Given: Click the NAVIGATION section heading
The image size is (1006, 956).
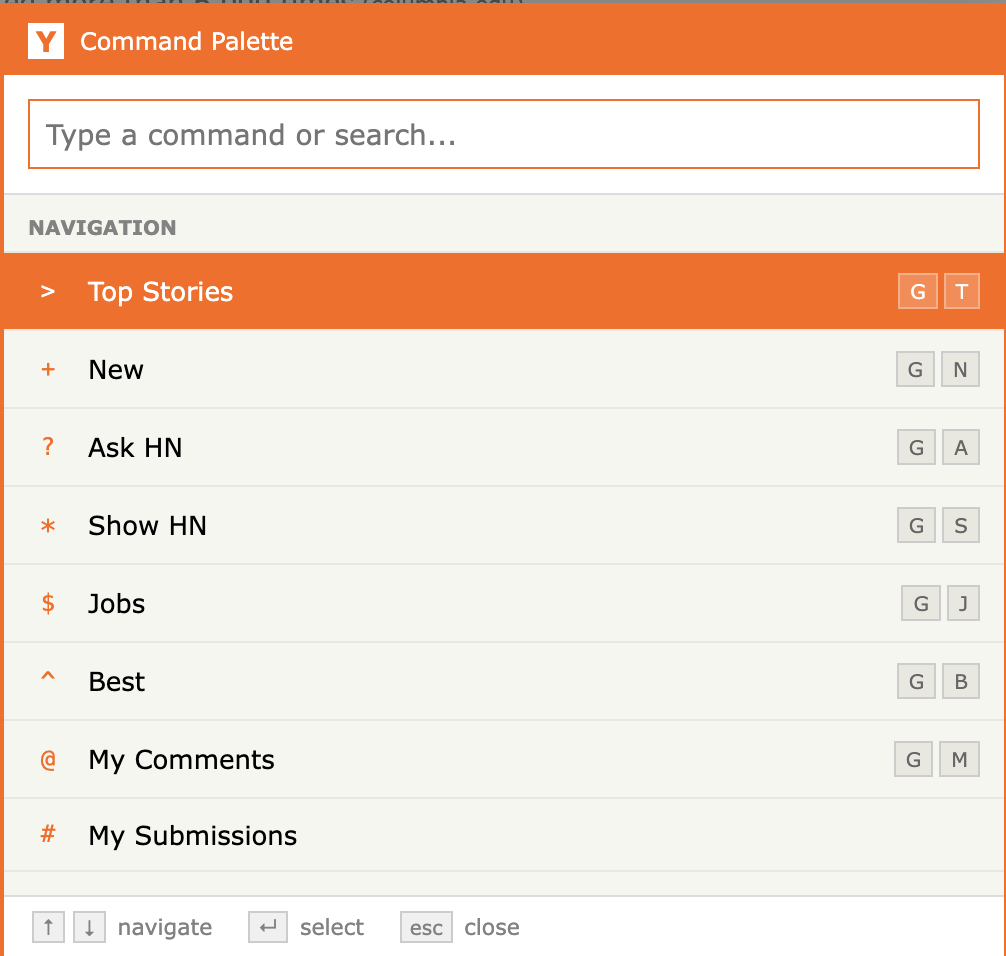Looking at the screenshot, I should [x=103, y=228].
